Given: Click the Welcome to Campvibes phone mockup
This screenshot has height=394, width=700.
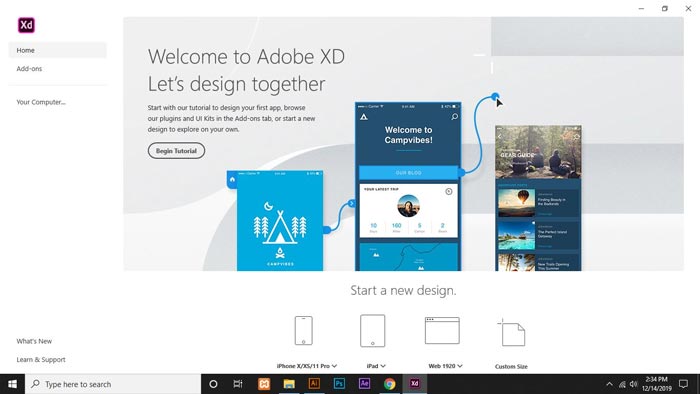Looking at the screenshot, I should click(408, 186).
